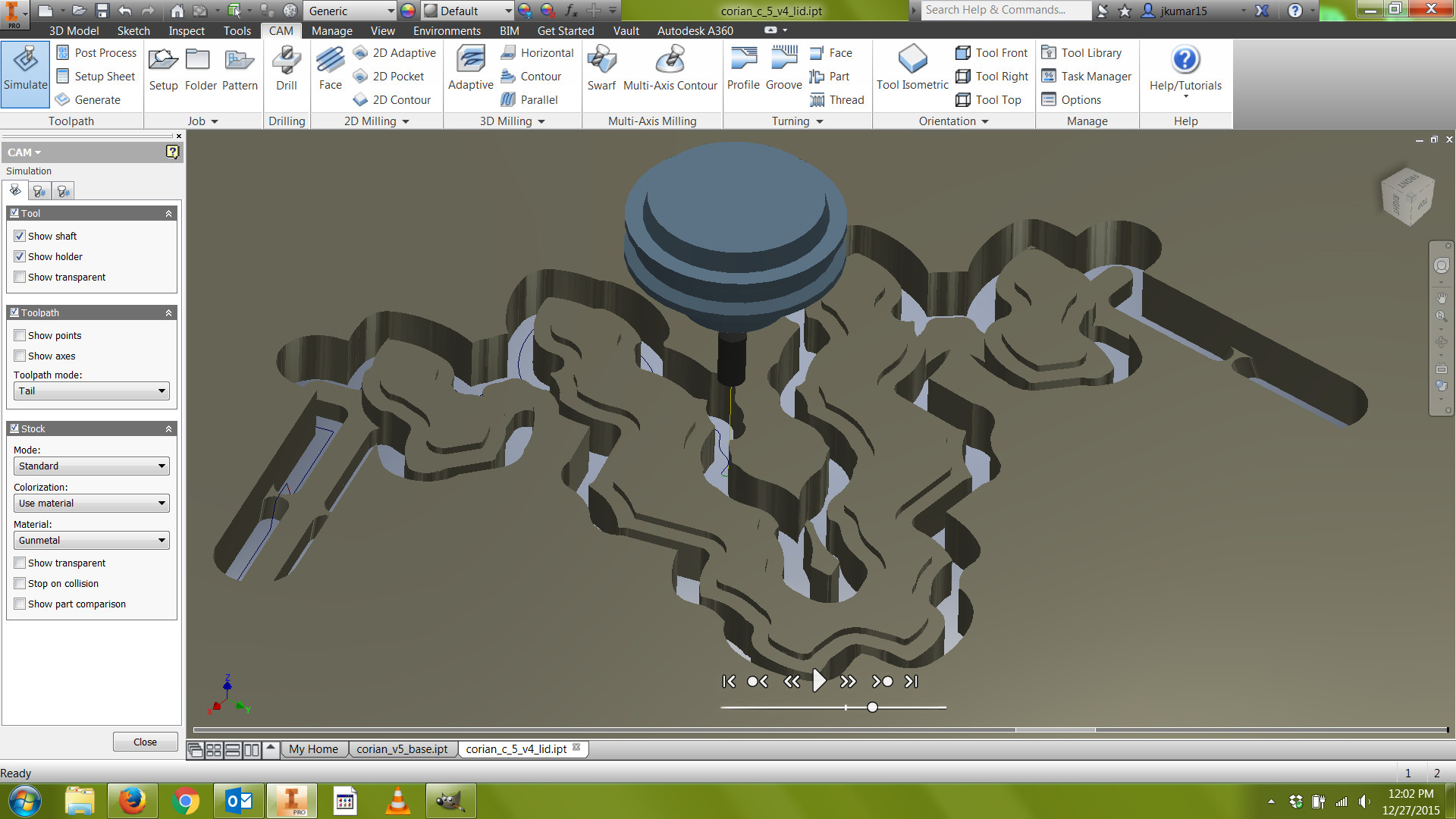Open the Tool Library
The width and height of the screenshot is (1456, 819).
(x=1081, y=52)
